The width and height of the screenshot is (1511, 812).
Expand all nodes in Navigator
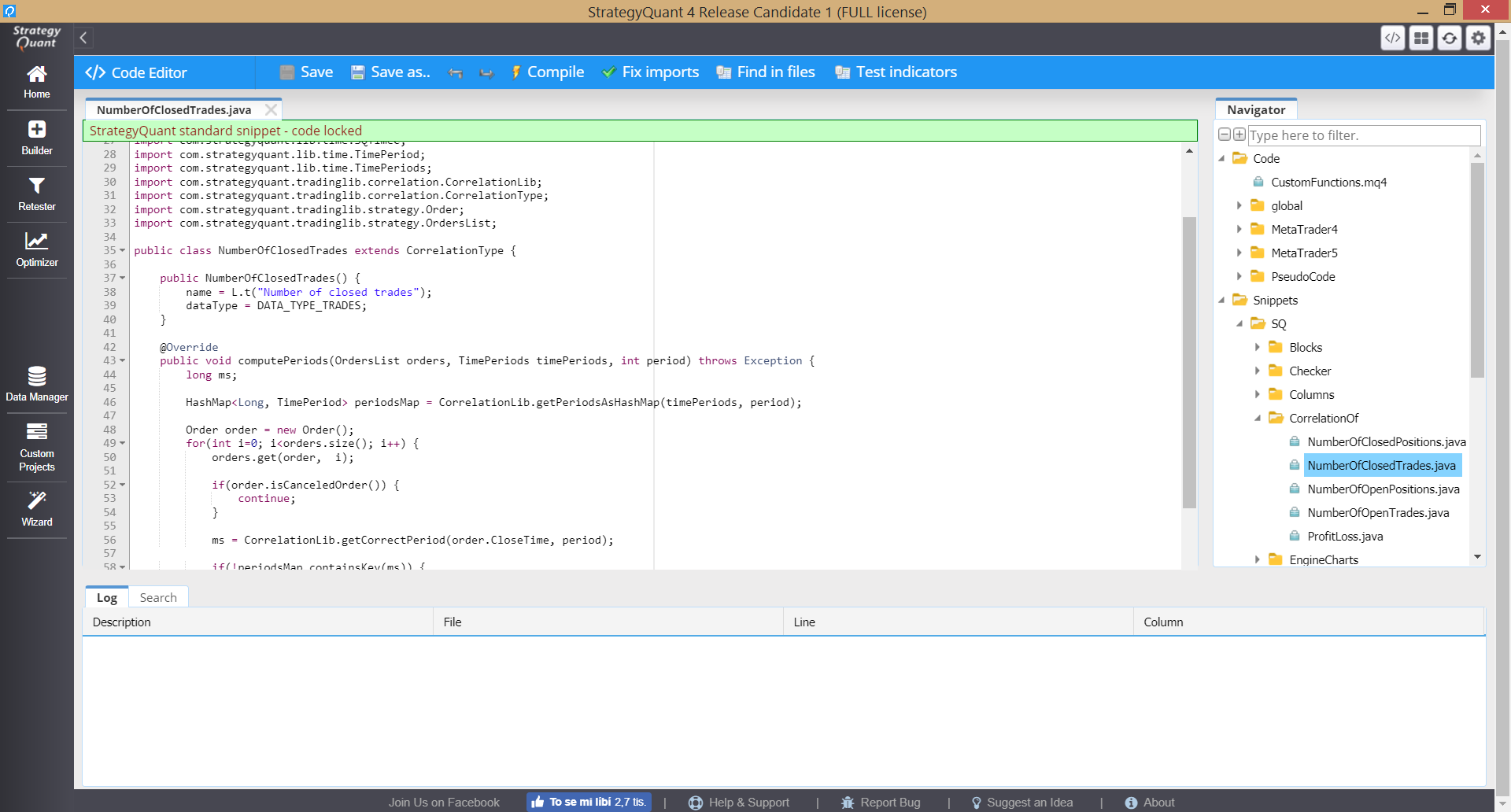(1239, 135)
